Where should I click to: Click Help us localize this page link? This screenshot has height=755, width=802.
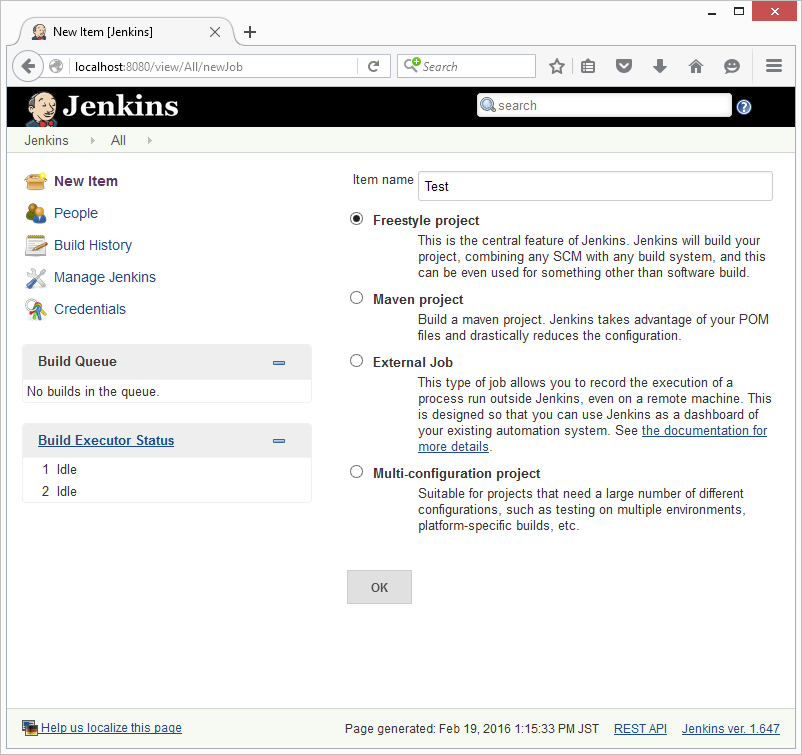click(111, 728)
